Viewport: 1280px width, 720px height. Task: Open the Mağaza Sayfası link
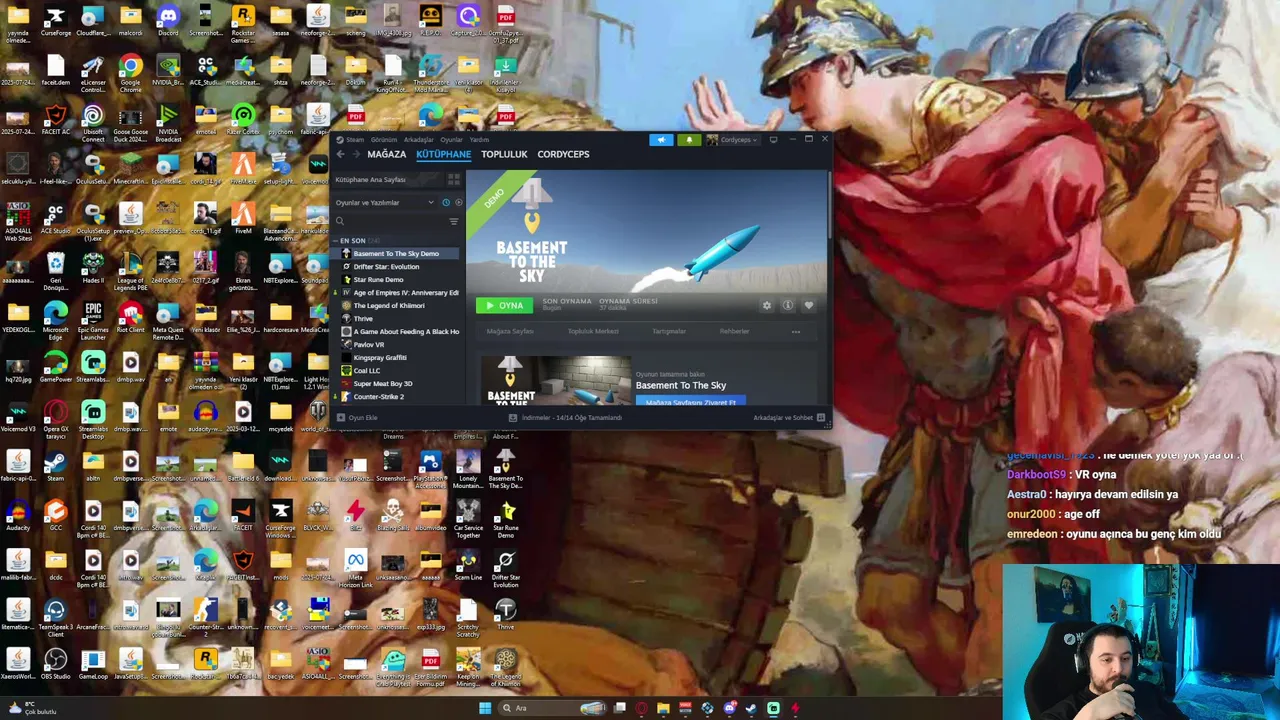510,331
